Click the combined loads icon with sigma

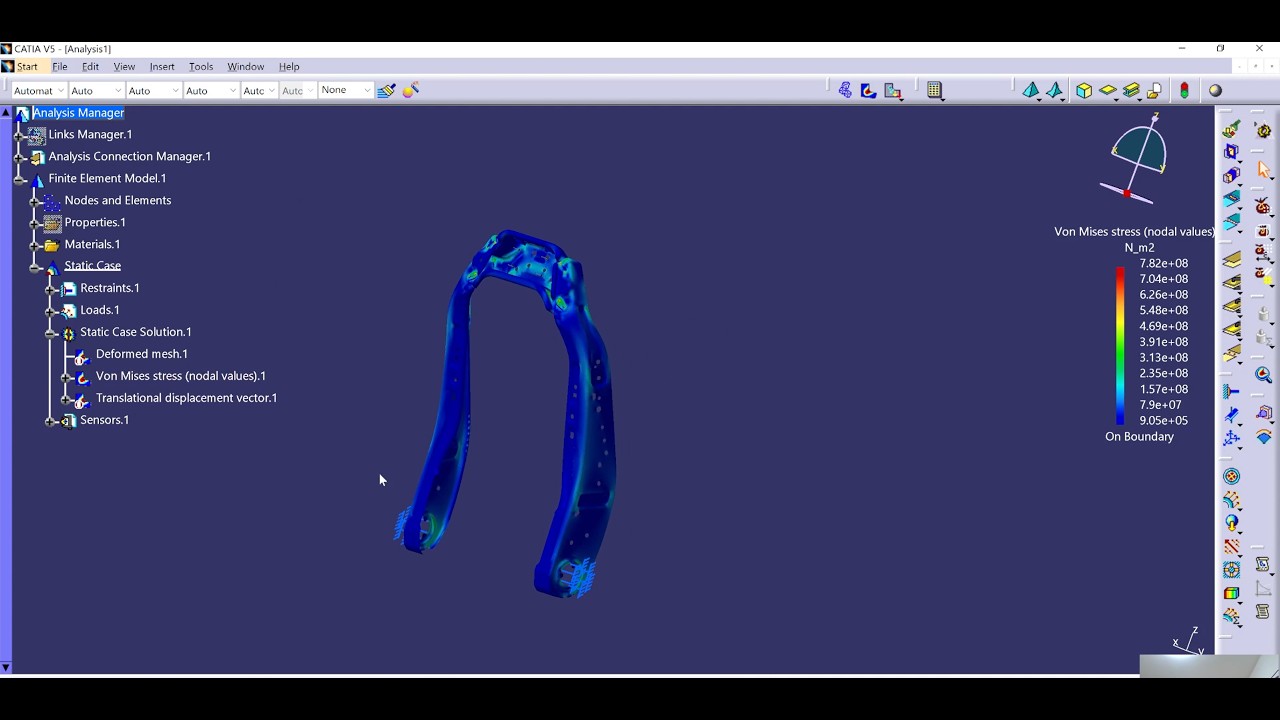point(1232,616)
